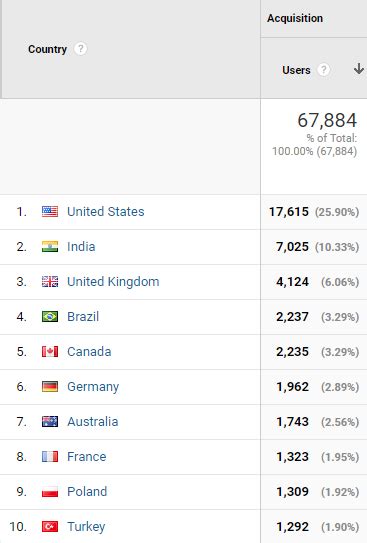The image size is (367, 543).
Task: Click the India flag icon
Action: tap(50, 247)
